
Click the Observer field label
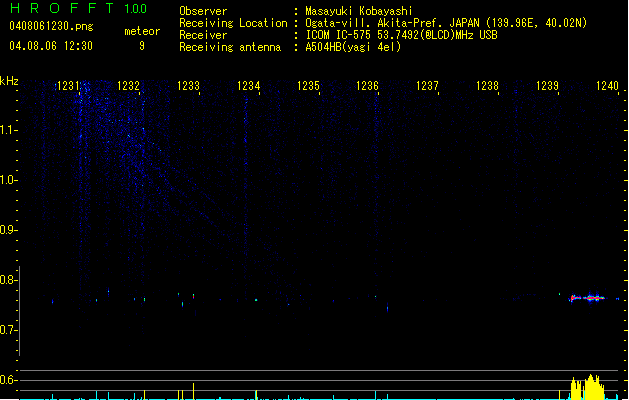[203, 11]
